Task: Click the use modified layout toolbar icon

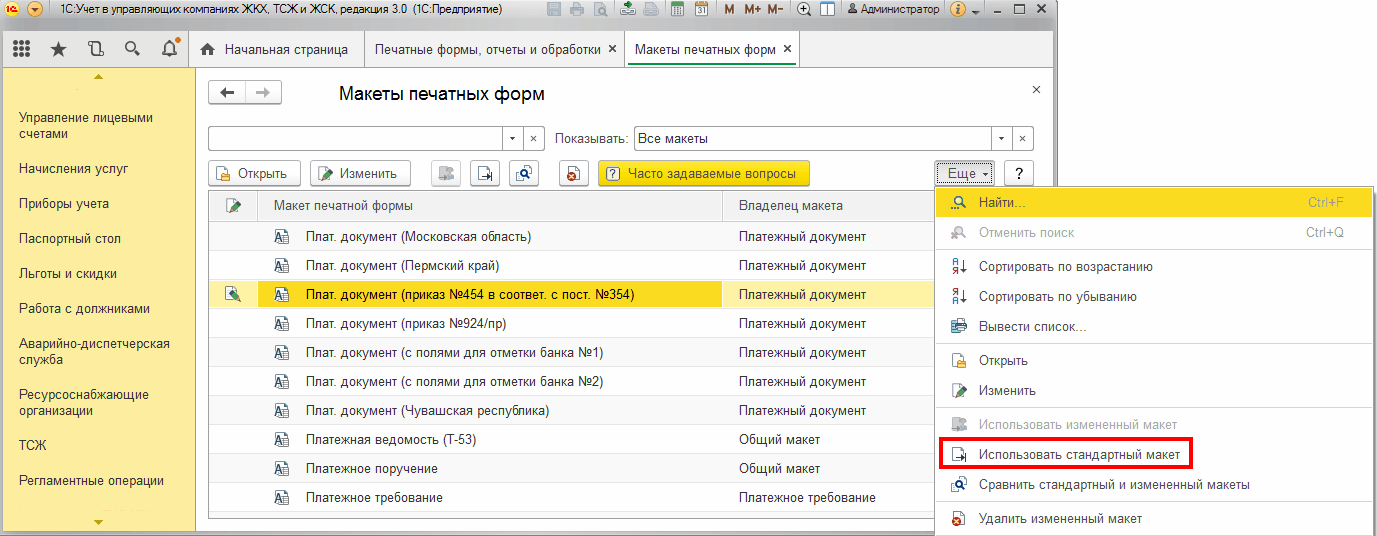Action: tap(445, 173)
